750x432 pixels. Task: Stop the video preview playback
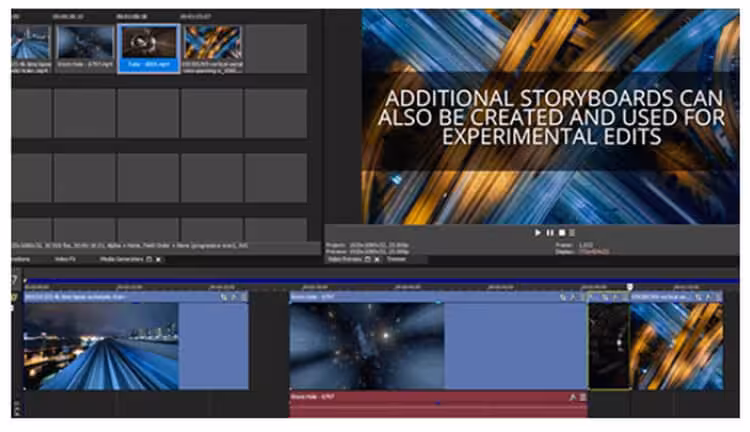point(562,233)
